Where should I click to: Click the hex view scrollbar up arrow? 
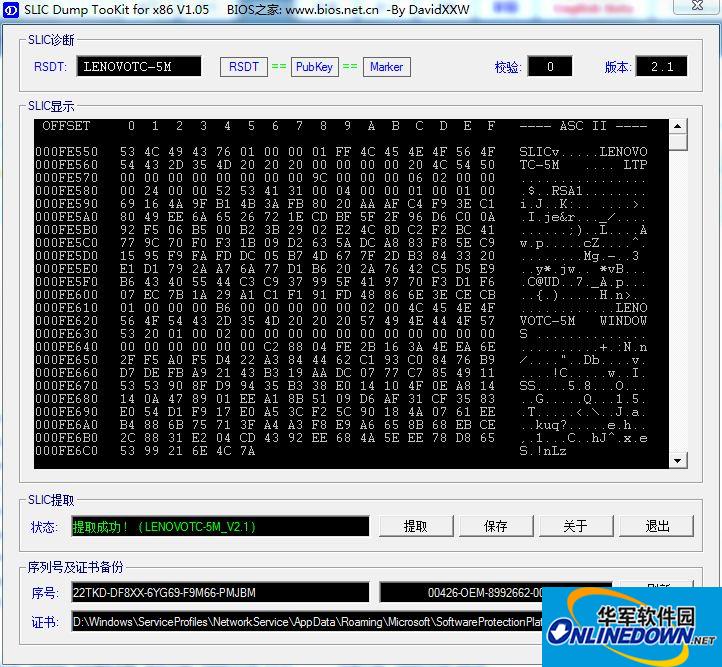coord(677,126)
